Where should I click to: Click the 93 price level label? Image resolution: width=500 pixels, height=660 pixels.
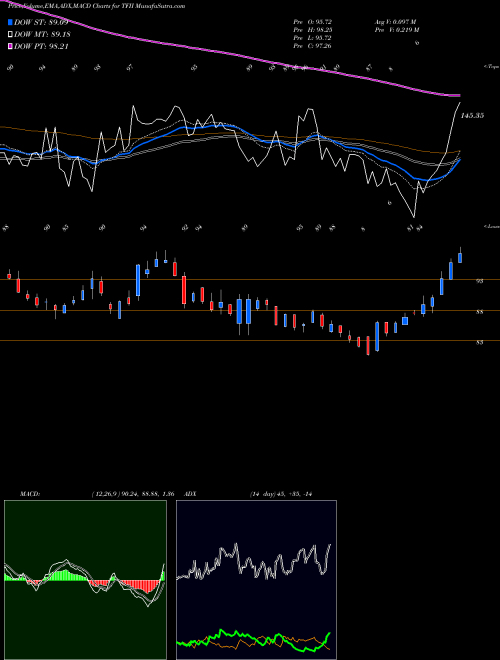(479, 281)
